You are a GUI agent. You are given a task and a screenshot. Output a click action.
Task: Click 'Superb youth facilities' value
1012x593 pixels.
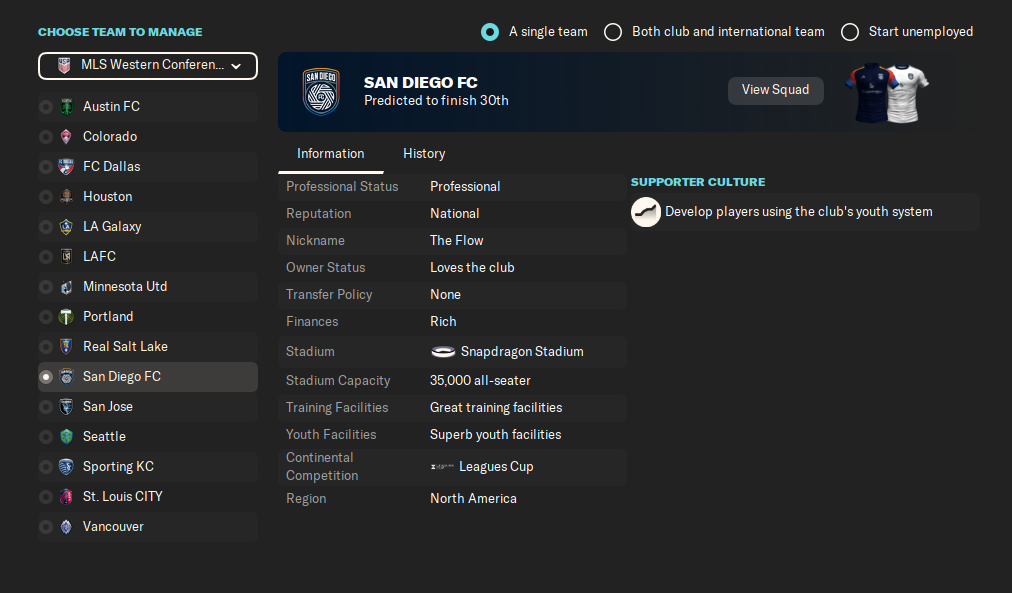click(x=495, y=435)
